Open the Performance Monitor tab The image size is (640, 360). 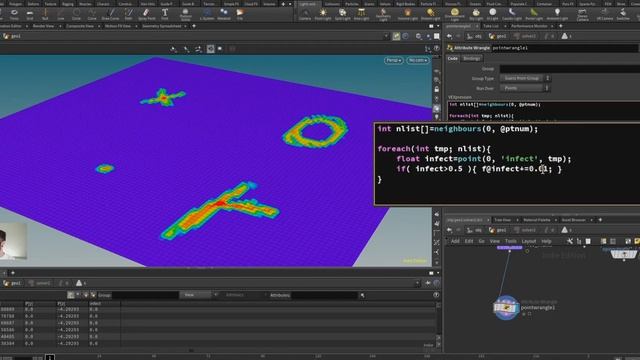pyautogui.click(x=529, y=26)
